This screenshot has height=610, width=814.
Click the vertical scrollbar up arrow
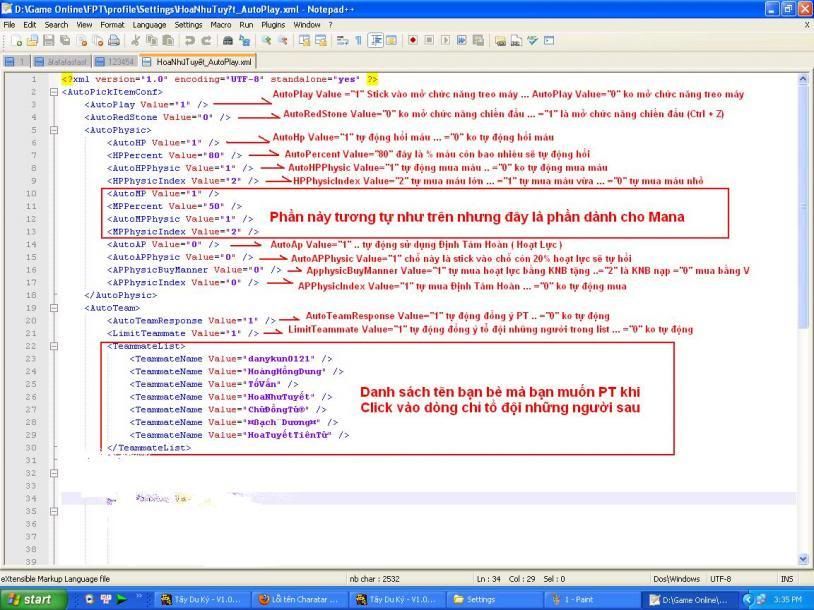coord(803,79)
